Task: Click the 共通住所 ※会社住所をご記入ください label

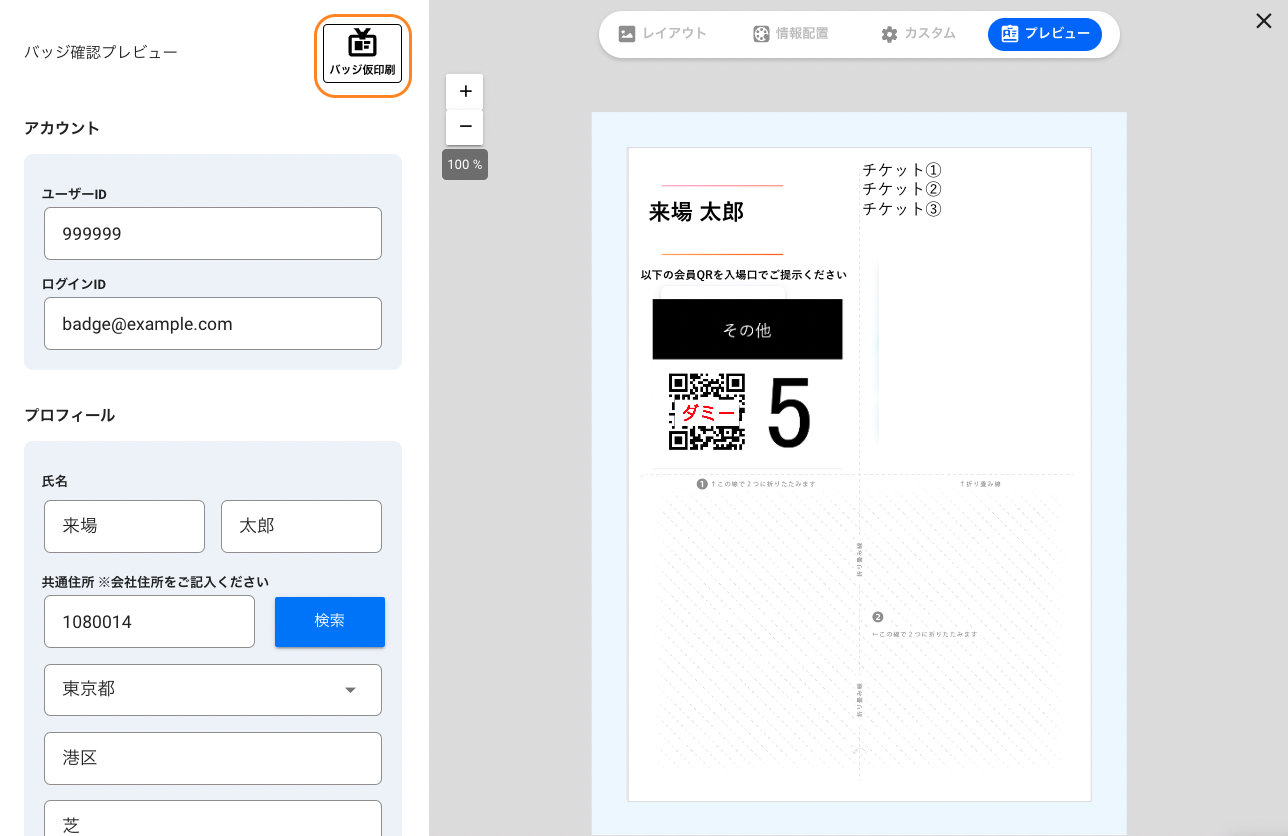Action: (x=156, y=582)
